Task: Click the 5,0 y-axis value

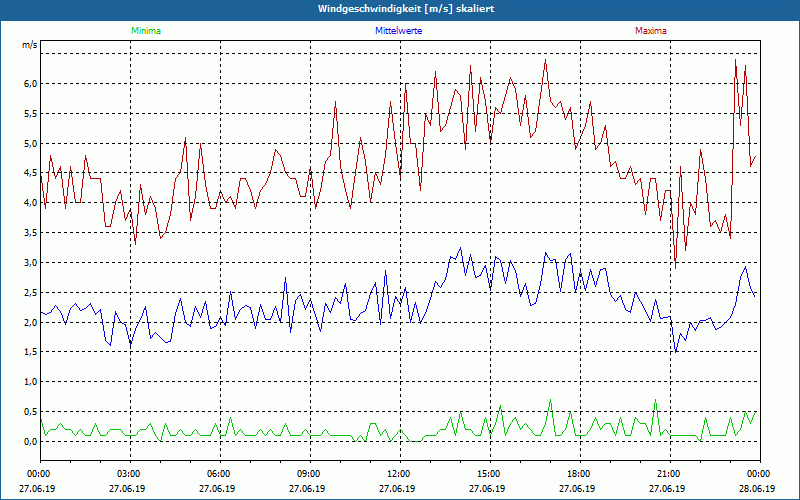Action: pyautogui.click(x=31, y=143)
